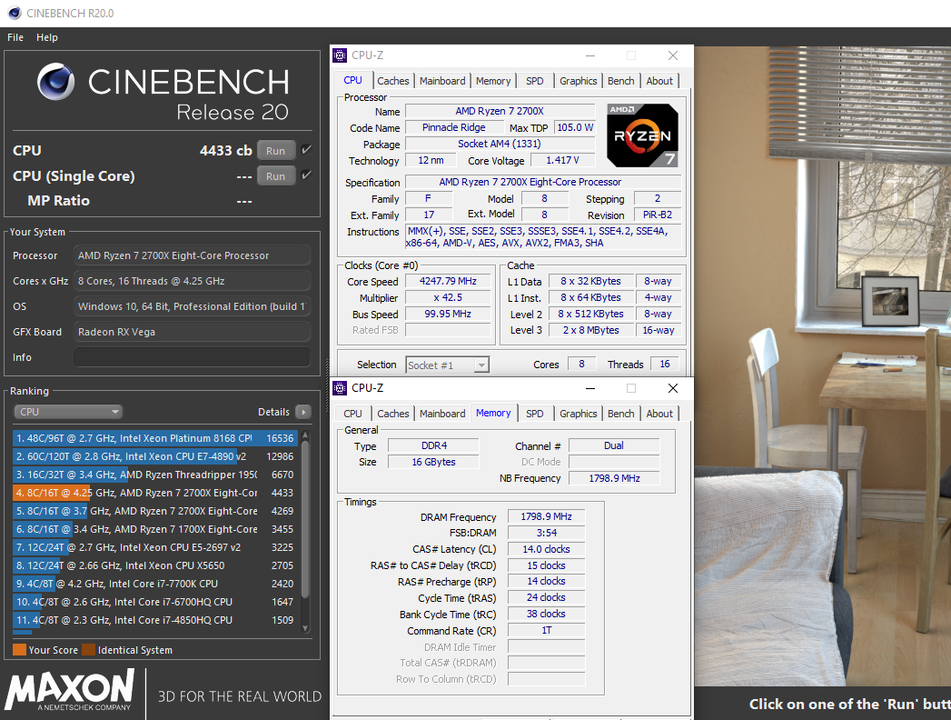951x720 pixels.
Task: Click the DRAM Frequency value 1798.9 MHz
Action: coord(546,516)
